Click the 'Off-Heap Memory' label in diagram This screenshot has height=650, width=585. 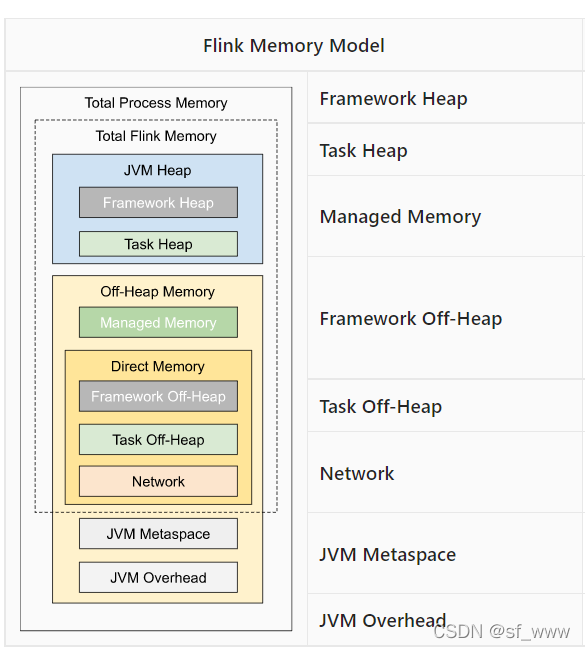158,292
